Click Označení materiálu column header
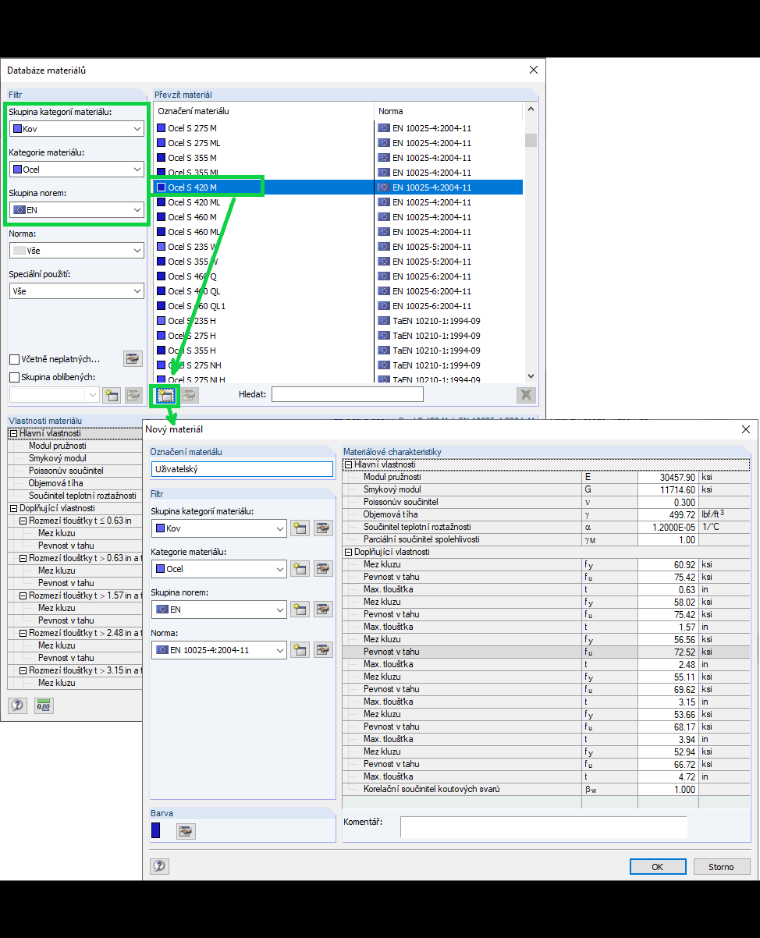The width and height of the screenshot is (760, 938). point(264,111)
